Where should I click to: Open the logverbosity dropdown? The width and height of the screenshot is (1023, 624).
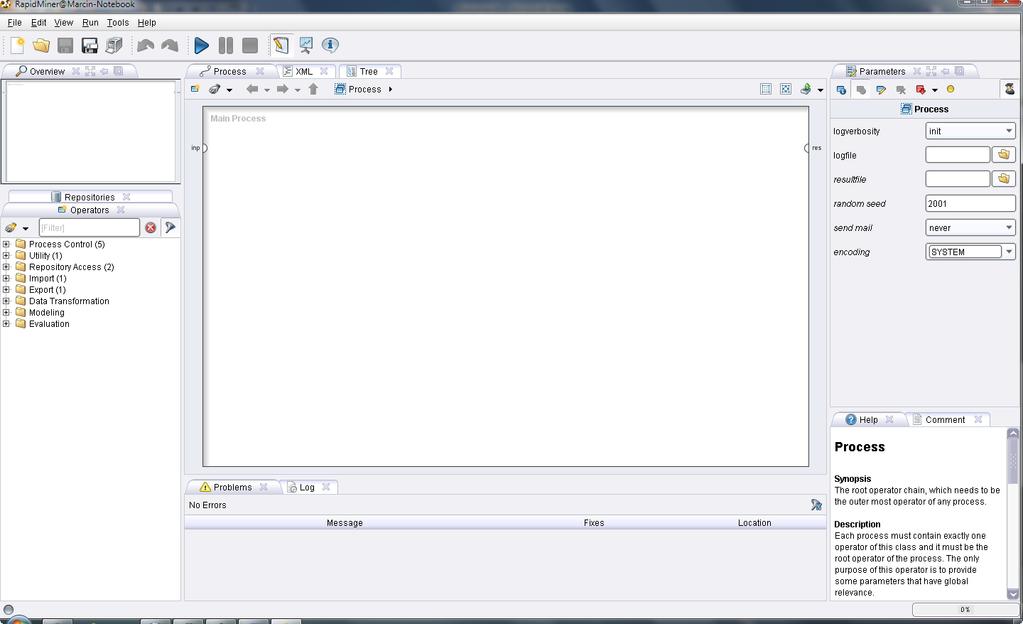coord(970,131)
